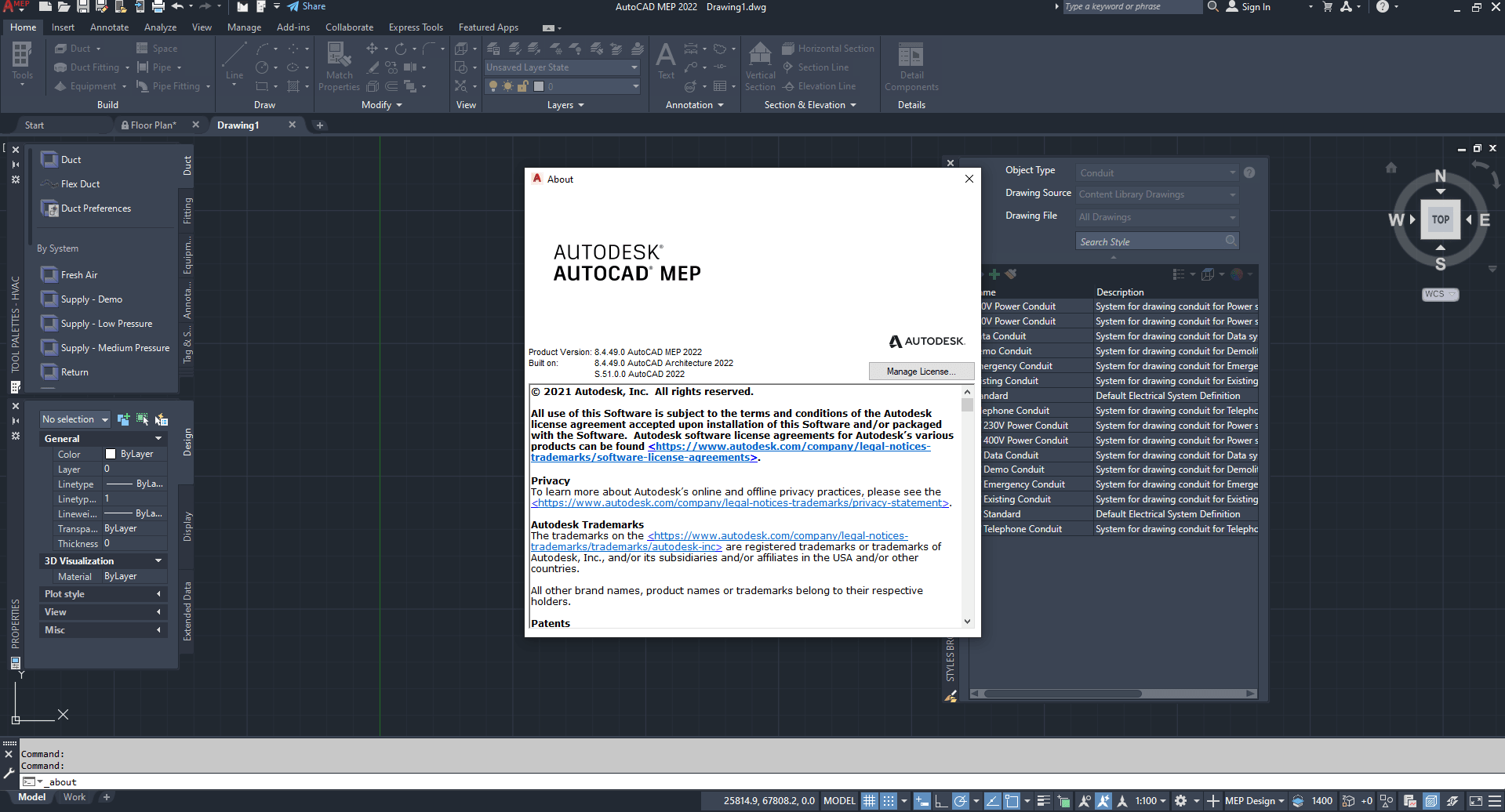Click Horizontal Section tool
Screen dimensions: 1505x812
point(828,49)
